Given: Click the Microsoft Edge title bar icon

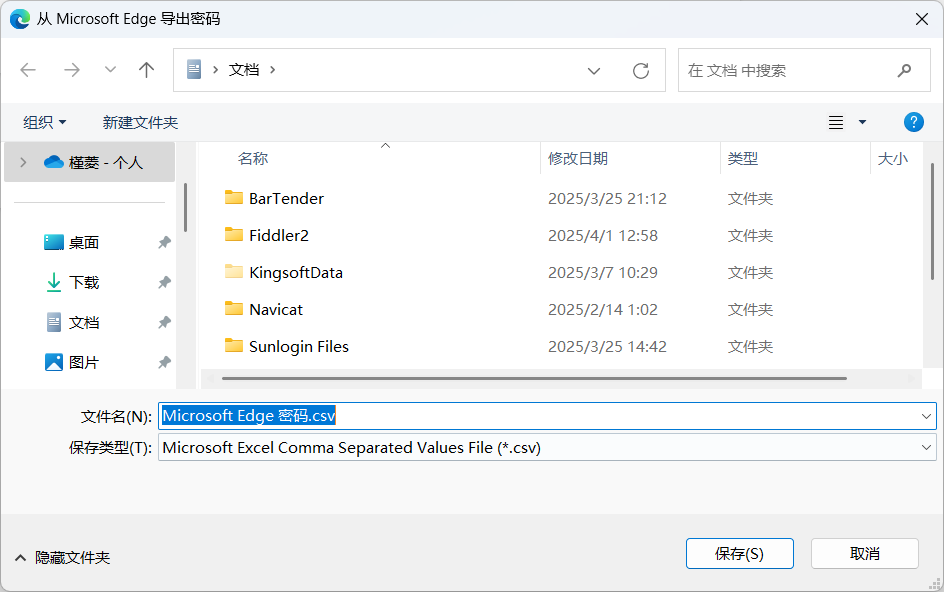Looking at the screenshot, I should (20, 19).
